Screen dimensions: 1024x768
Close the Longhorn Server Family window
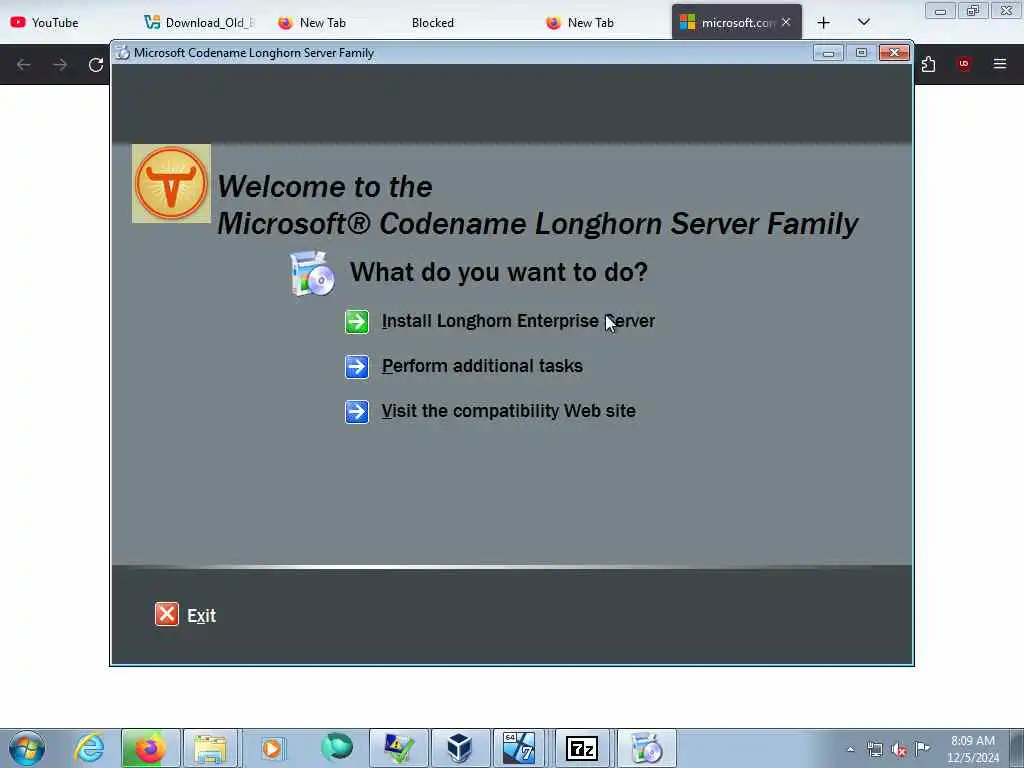(x=894, y=53)
